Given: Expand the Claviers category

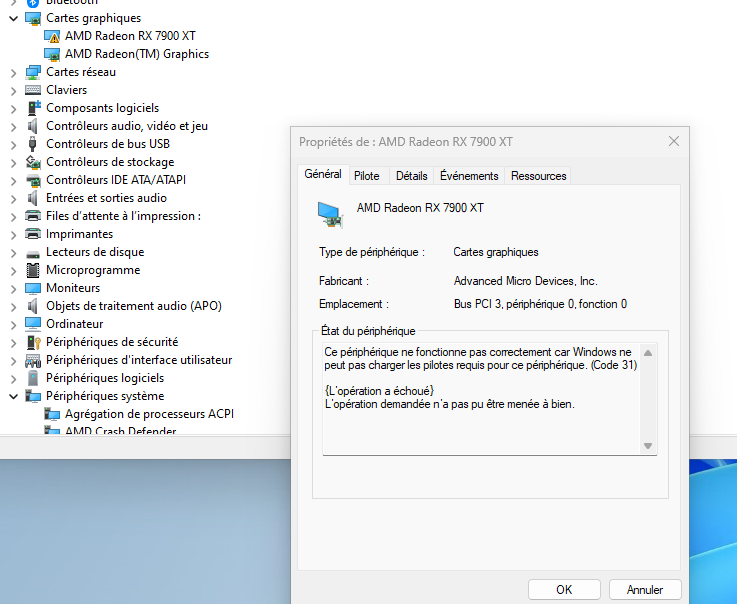Looking at the screenshot, I should click(x=14, y=90).
